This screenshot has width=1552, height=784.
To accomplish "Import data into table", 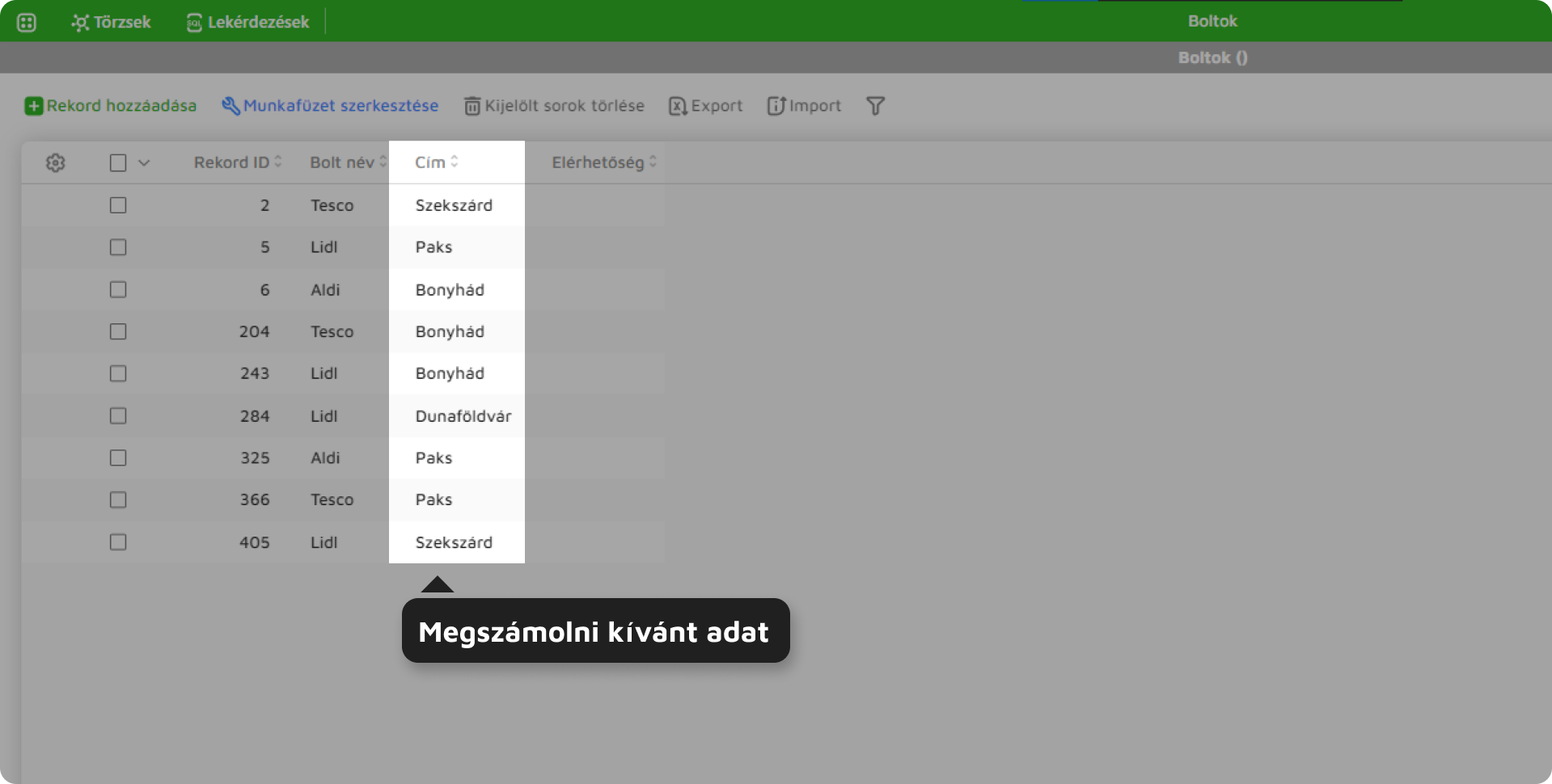I will pyautogui.click(x=804, y=106).
